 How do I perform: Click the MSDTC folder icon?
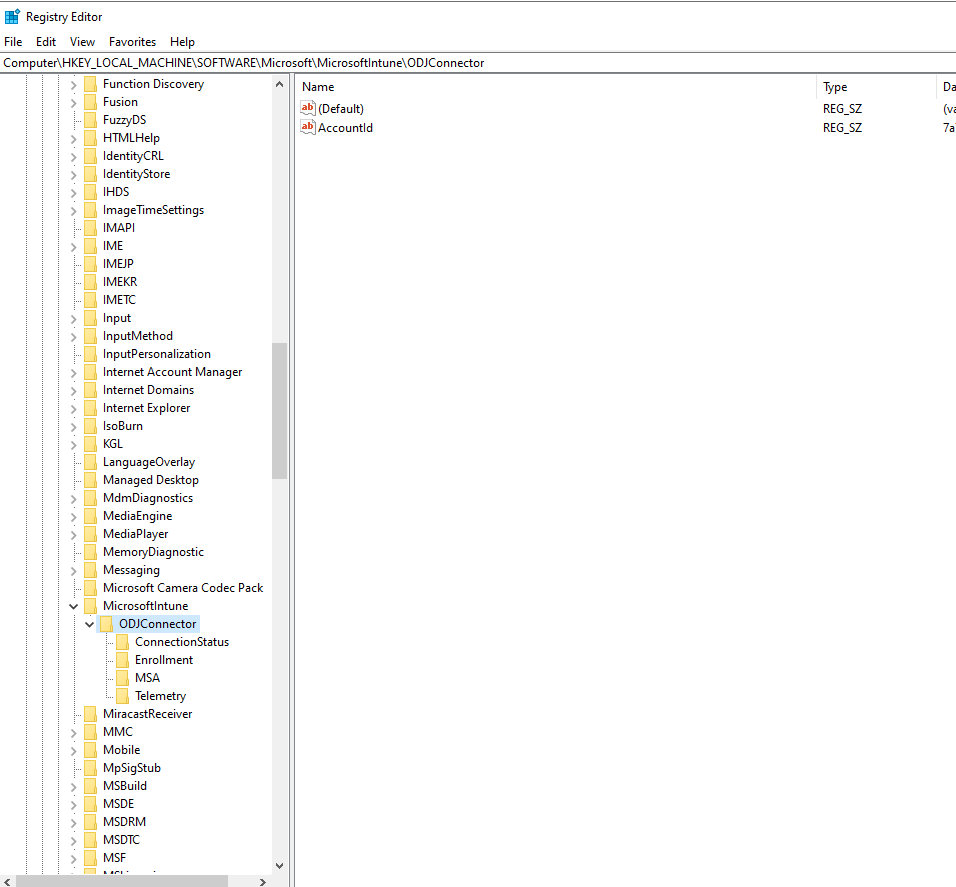click(x=90, y=839)
